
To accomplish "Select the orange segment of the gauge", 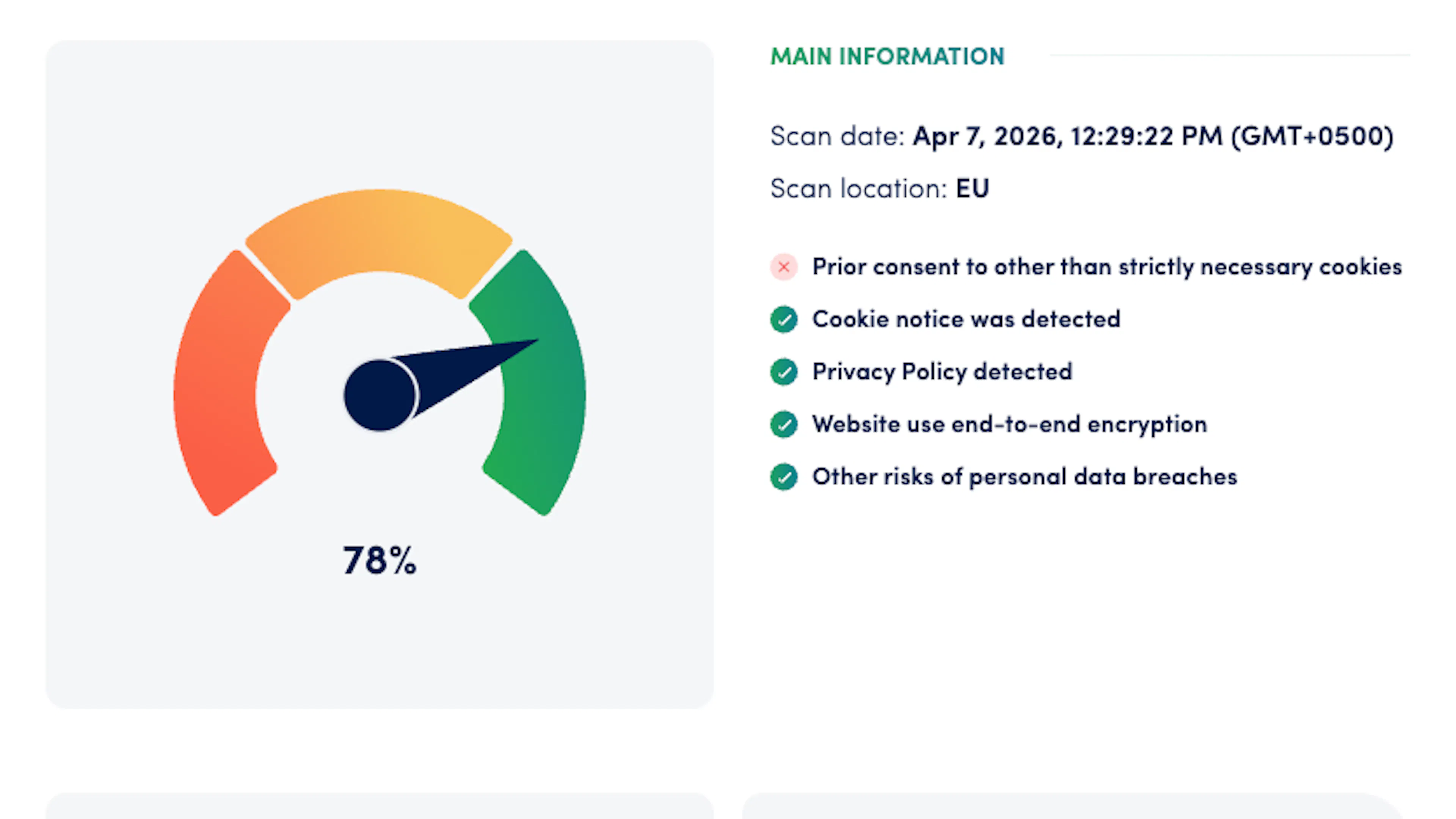I will click(x=379, y=237).
